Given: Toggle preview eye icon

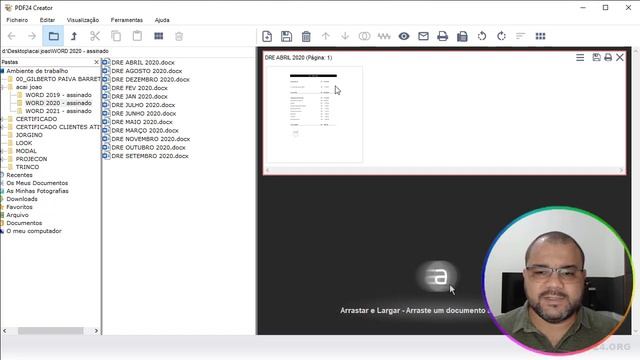Looking at the screenshot, I should [404, 36].
